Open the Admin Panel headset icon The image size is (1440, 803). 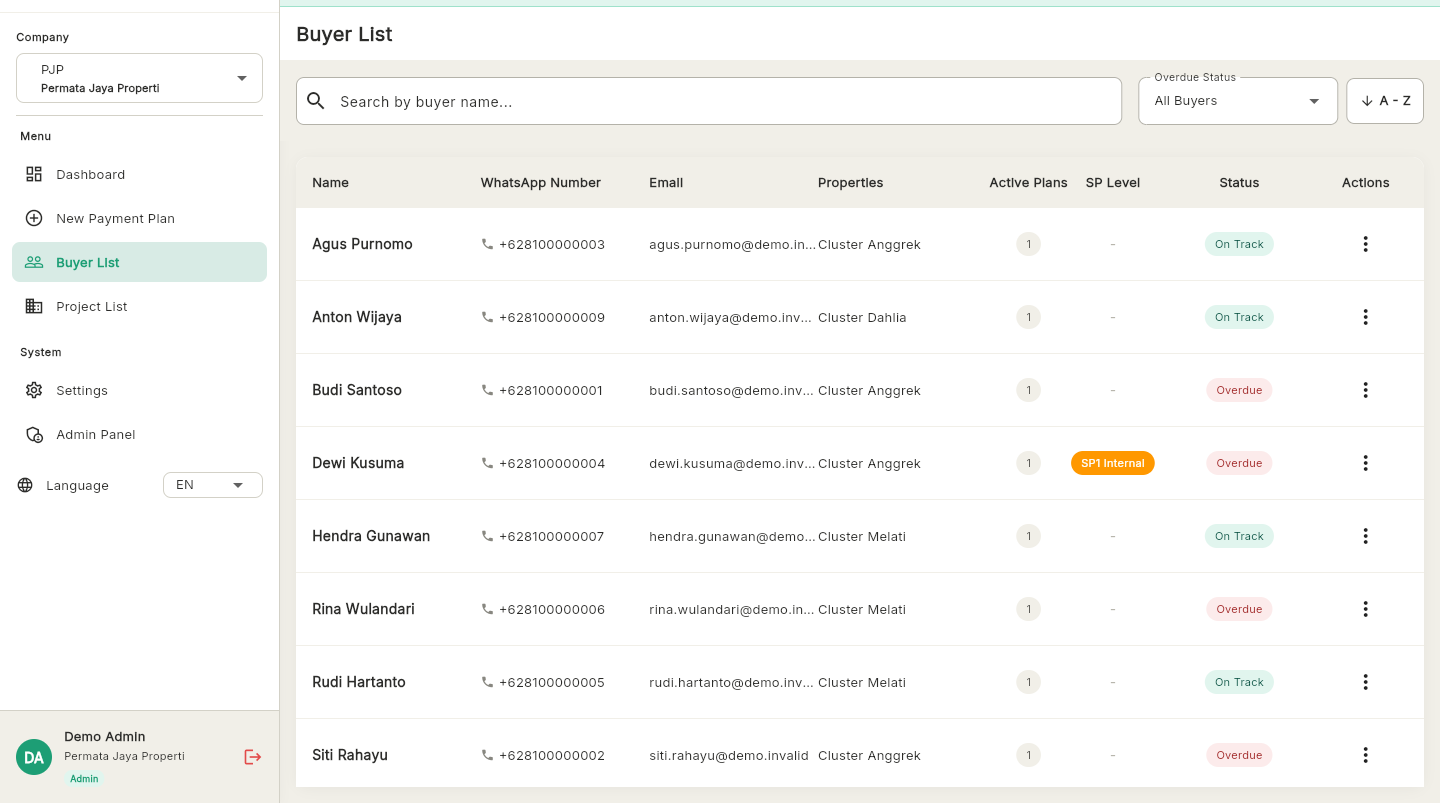click(x=33, y=434)
